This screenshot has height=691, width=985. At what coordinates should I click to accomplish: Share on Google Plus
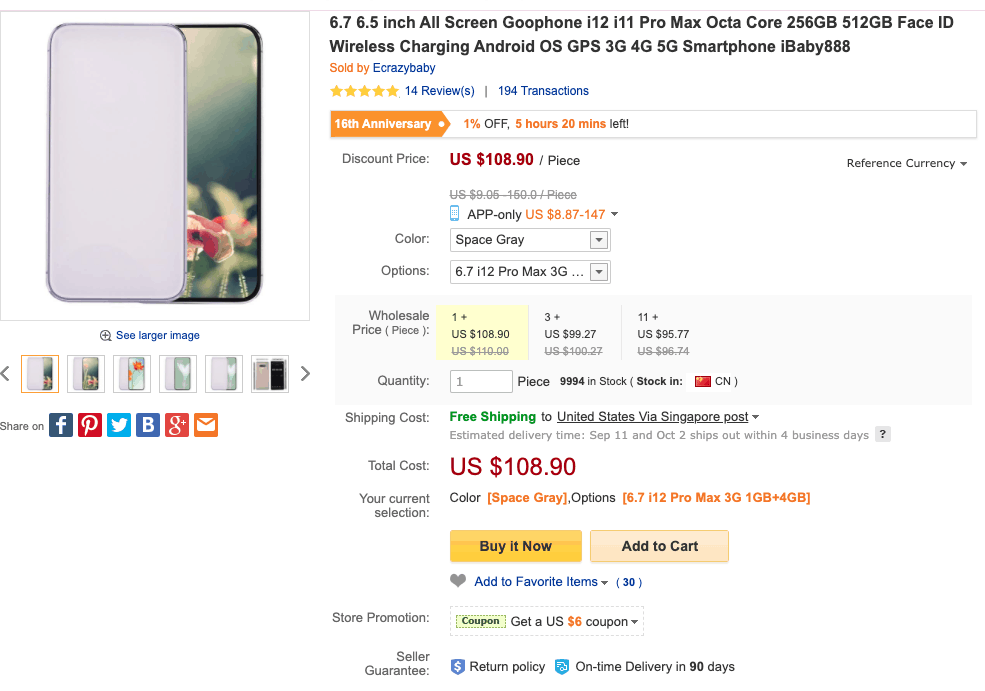[177, 425]
